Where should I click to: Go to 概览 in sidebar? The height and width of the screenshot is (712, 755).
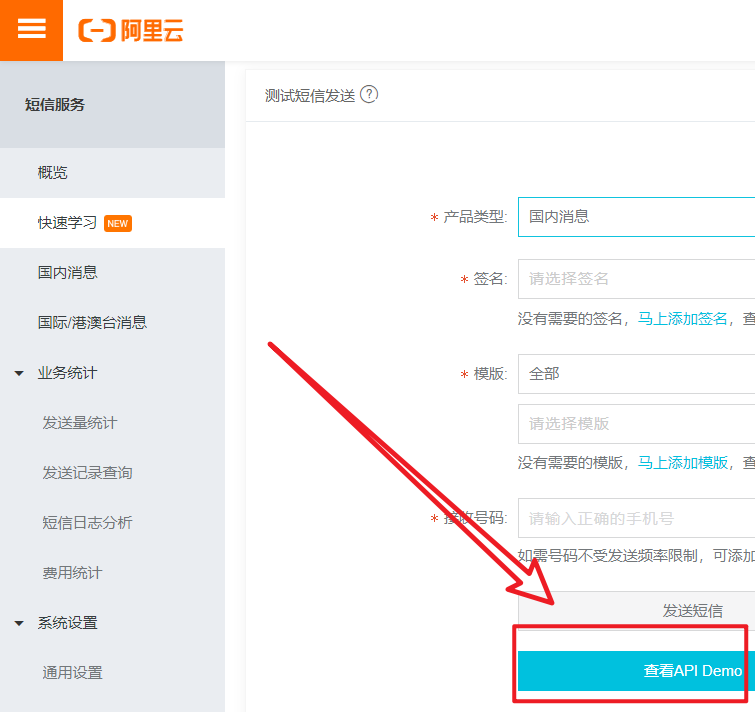click(53, 173)
